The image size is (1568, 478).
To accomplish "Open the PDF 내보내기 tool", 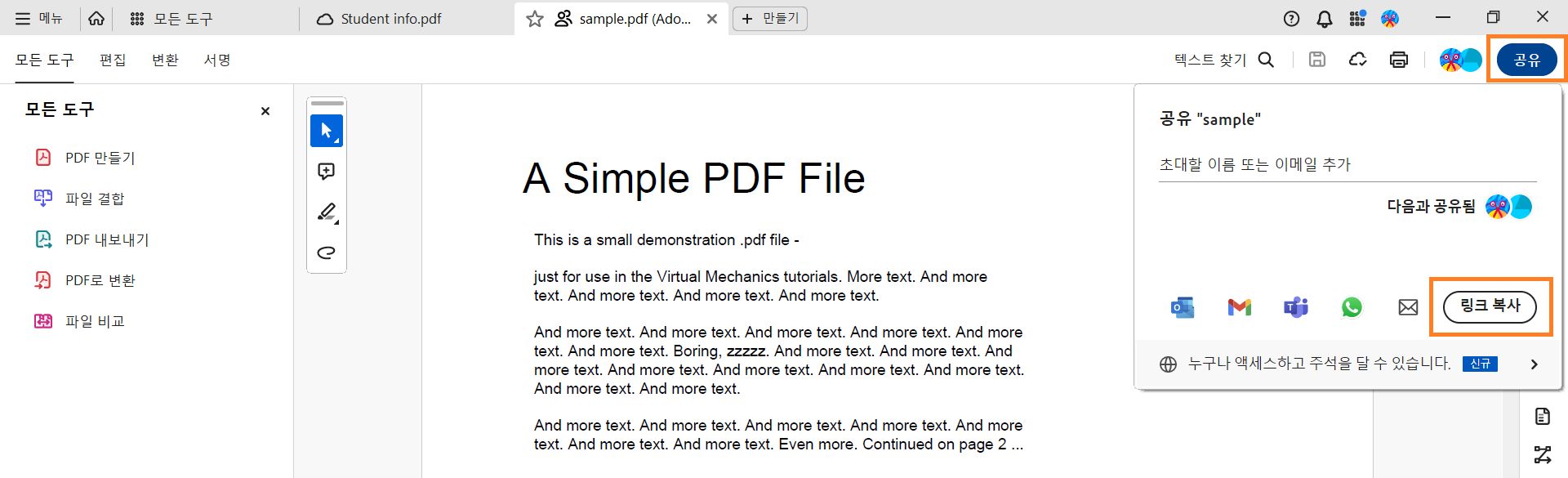I will [107, 239].
